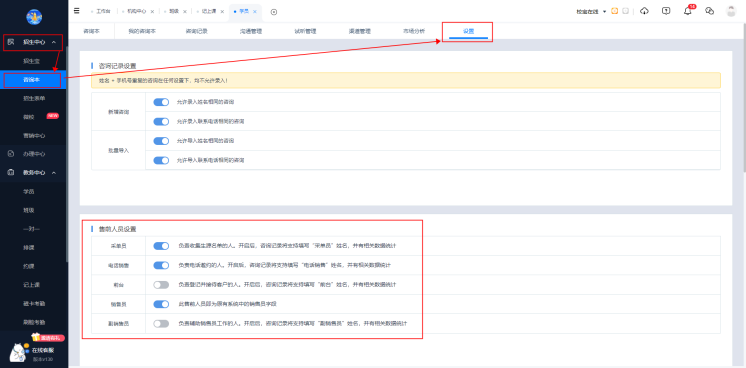Toggle allow importing same-phone consultation (批量导入)
This screenshot has height=368, width=746.
coord(161,160)
